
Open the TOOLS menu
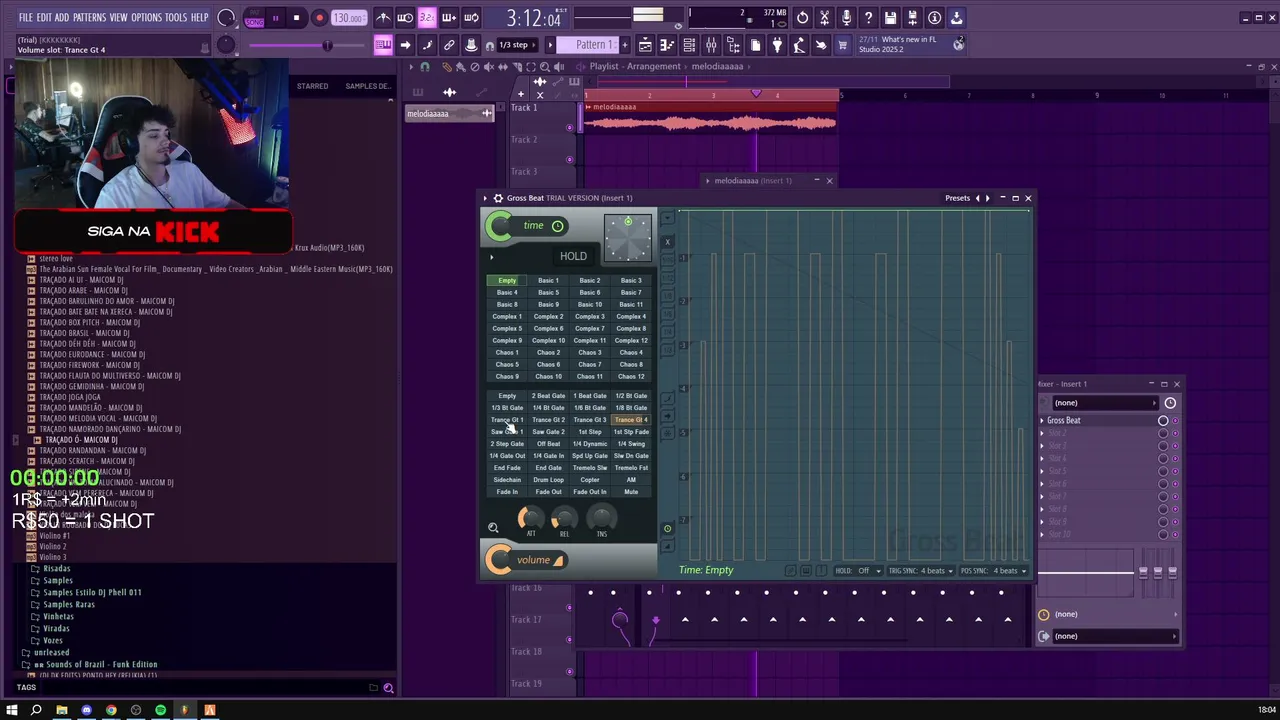coord(175,18)
